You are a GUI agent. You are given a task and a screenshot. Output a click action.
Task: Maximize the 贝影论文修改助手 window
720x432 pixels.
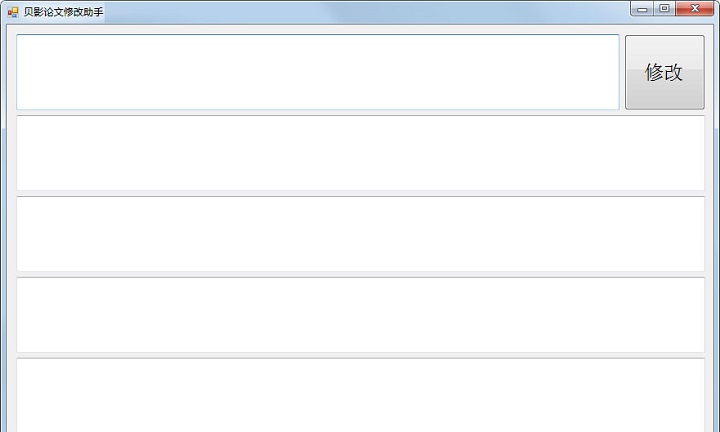pyautogui.click(x=664, y=9)
